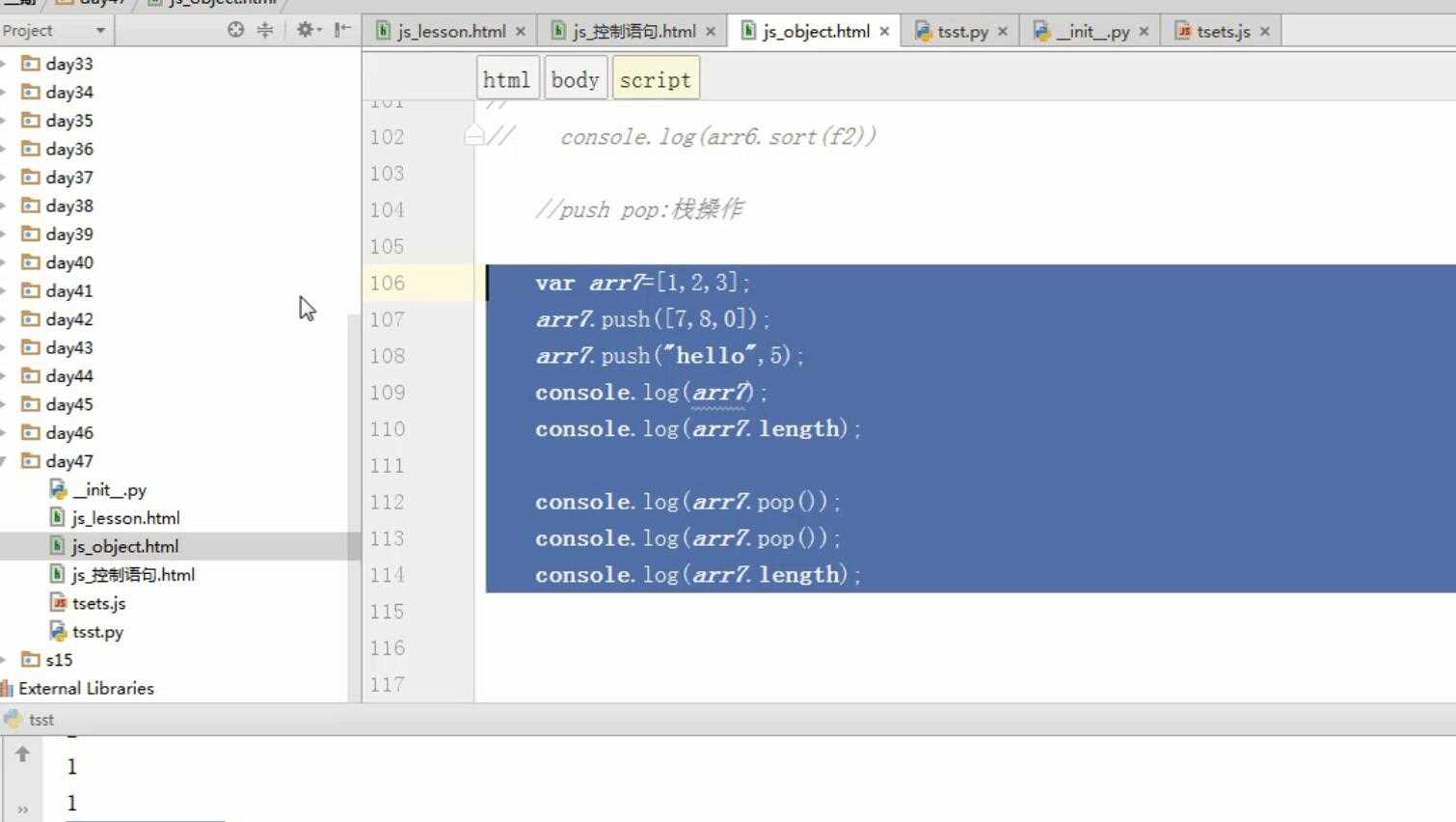Close the __init__.py tab
The image size is (1456, 822).
[x=1144, y=31]
